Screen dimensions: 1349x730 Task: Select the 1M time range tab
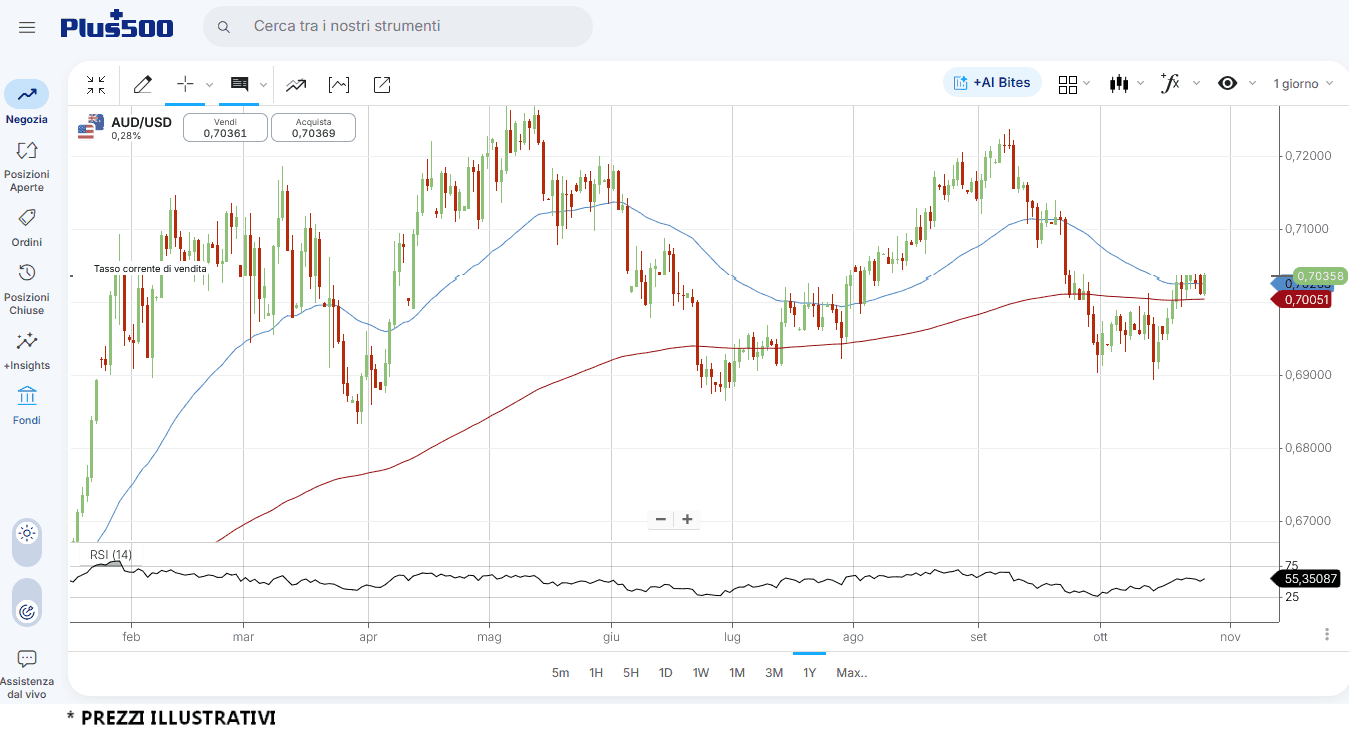(x=737, y=673)
